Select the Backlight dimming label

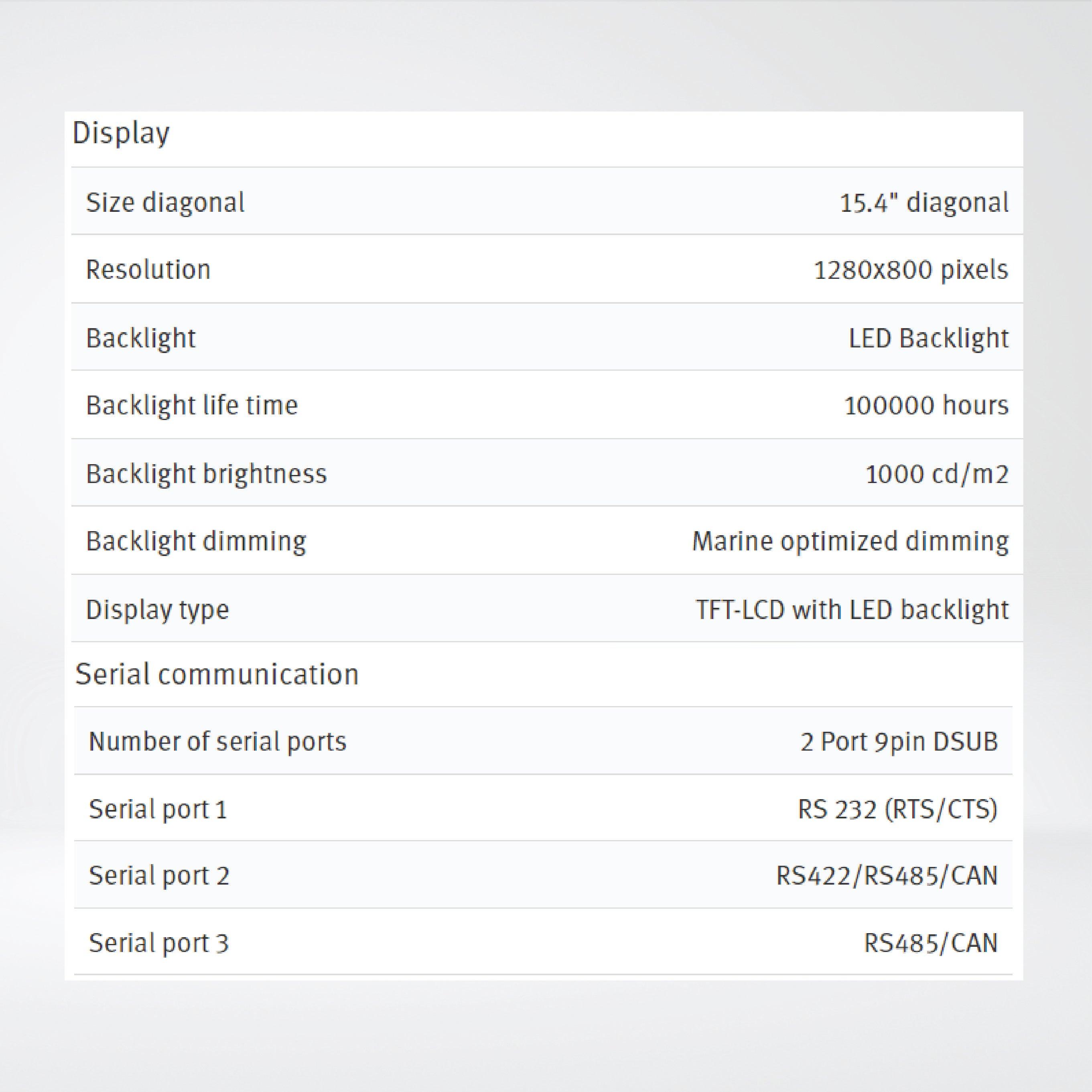point(196,542)
